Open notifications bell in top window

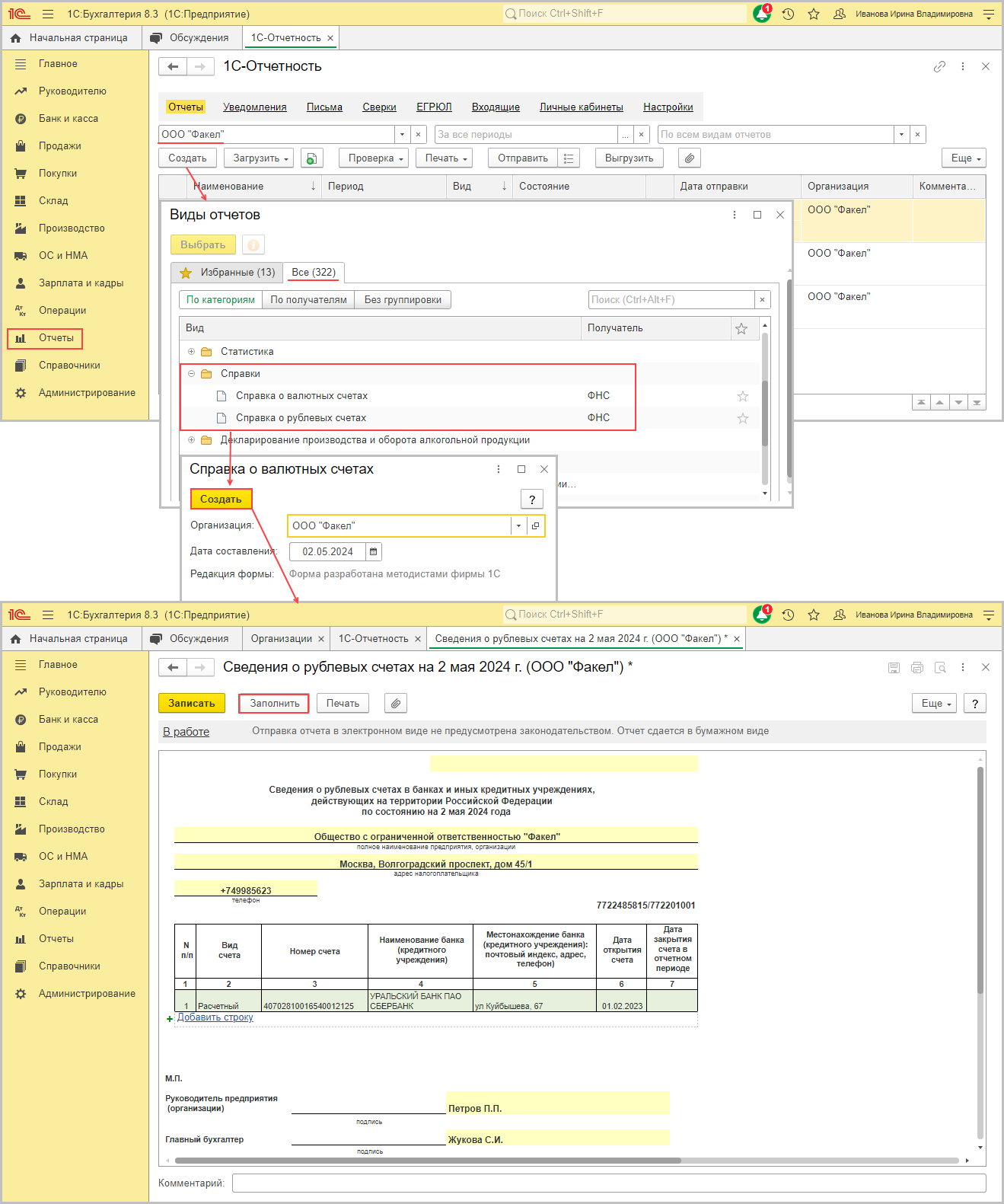[762, 14]
